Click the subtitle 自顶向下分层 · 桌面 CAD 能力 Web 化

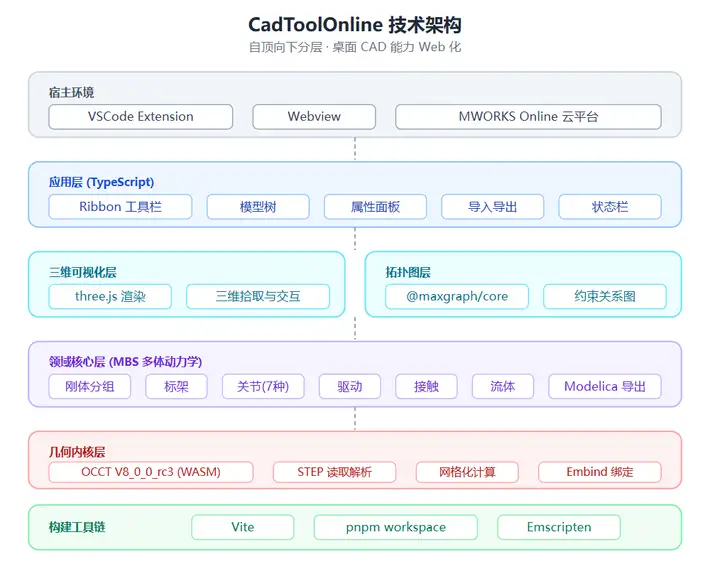pos(355,47)
